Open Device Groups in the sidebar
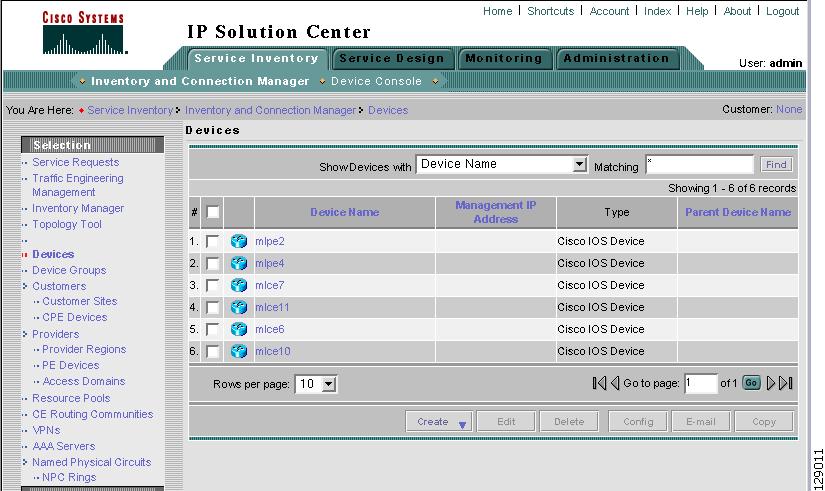 pyautogui.click(x=69, y=270)
